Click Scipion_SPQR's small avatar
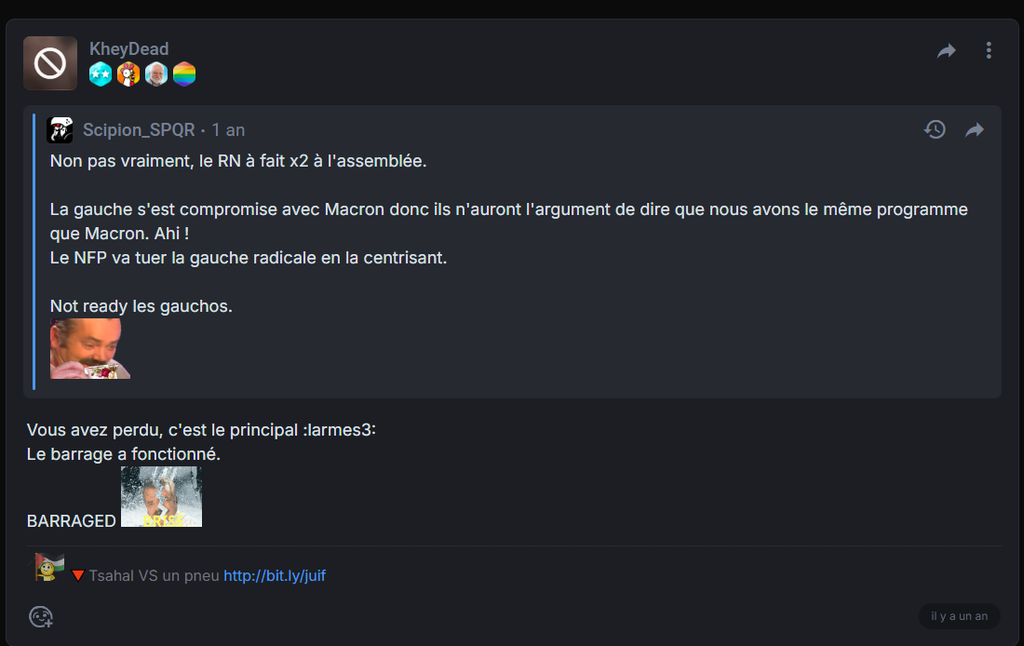The height and width of the screenshot is (646, 1024). (x=60, y=130)
